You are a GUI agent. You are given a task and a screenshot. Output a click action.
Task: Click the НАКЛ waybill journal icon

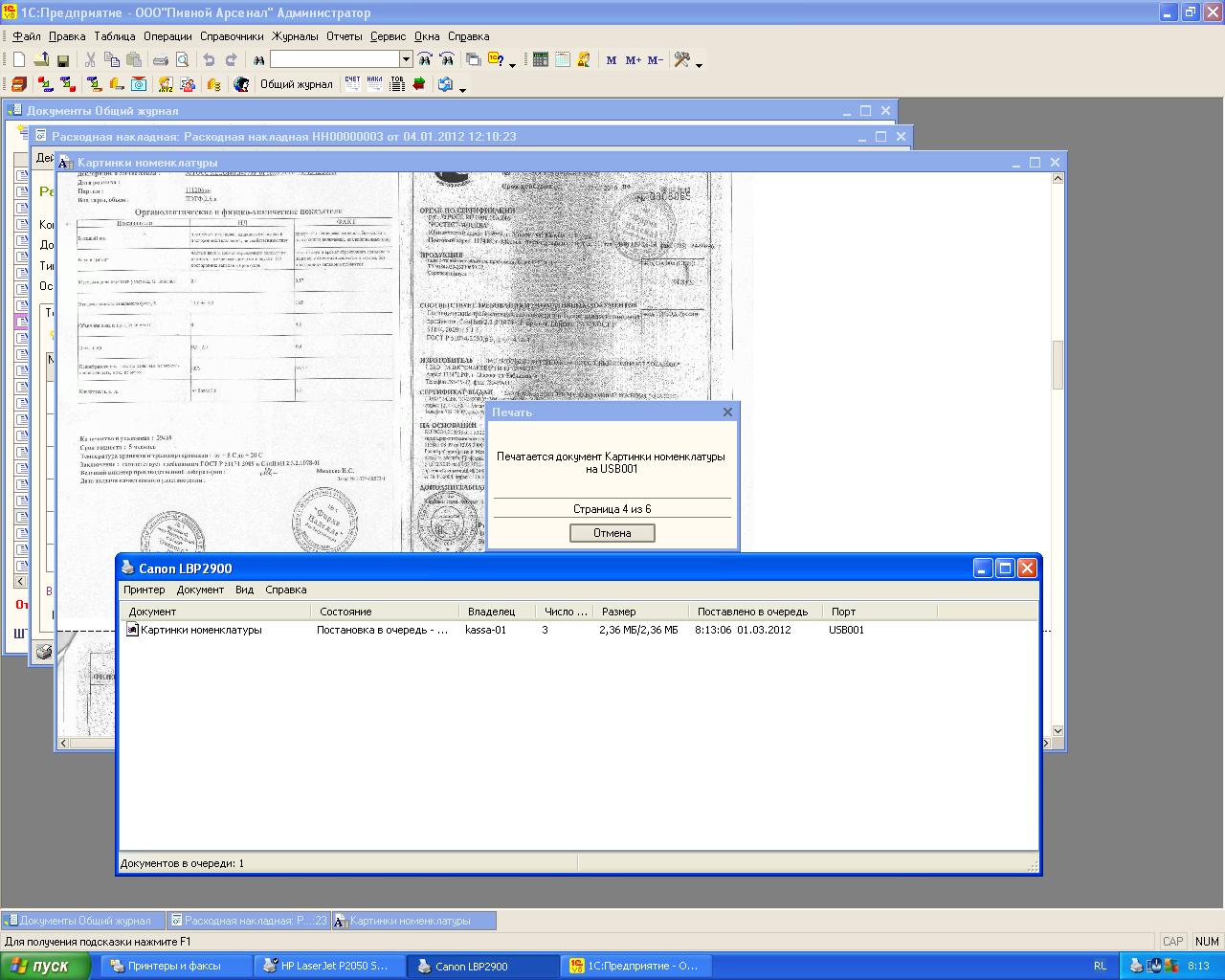point(375,84)
